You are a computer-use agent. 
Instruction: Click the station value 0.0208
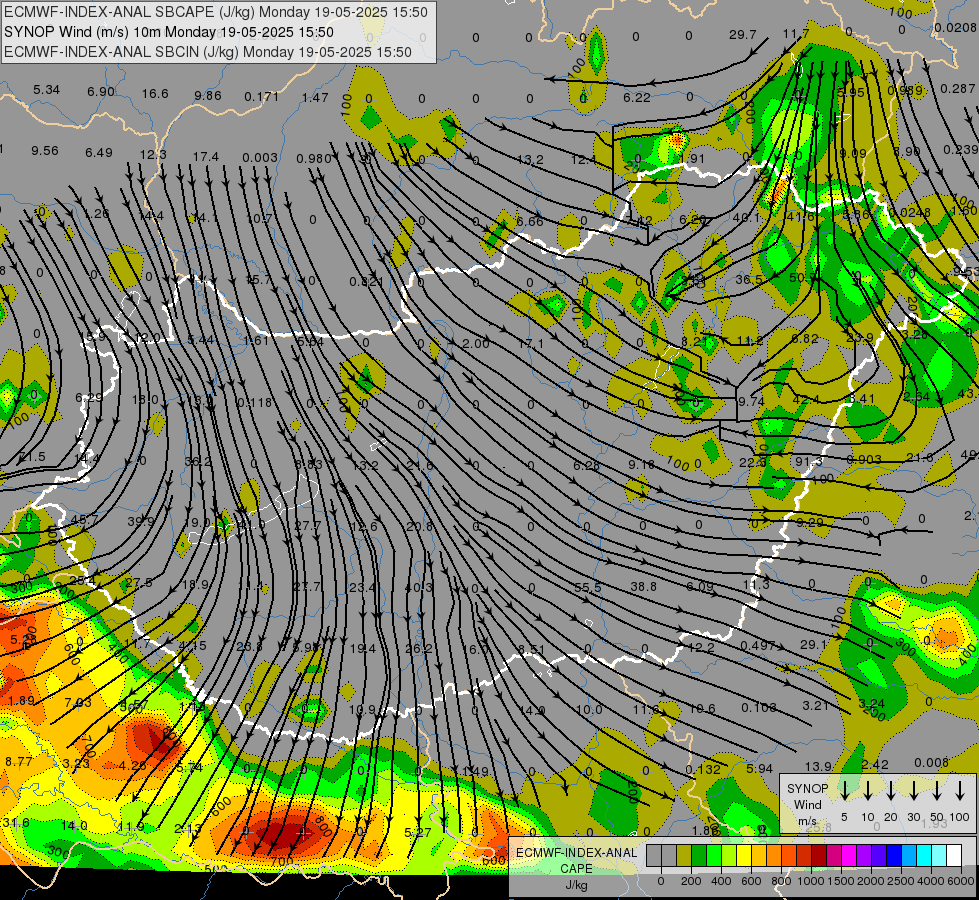tap(955, 27)
